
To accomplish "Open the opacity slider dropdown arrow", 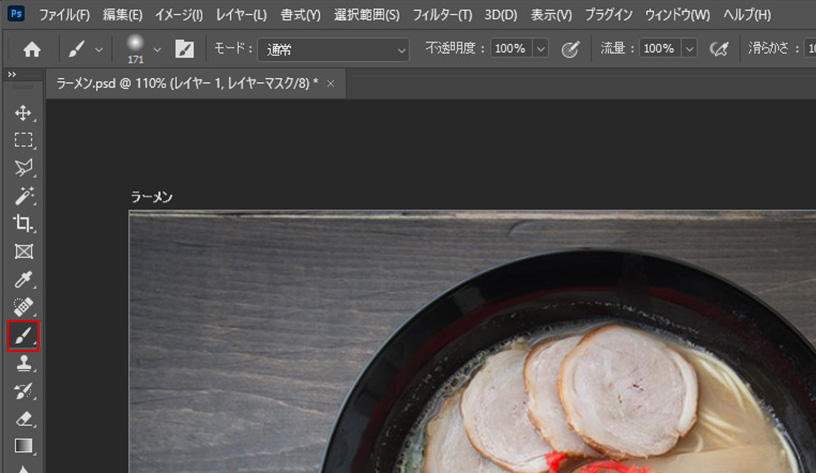I will (x=541, y=49).
